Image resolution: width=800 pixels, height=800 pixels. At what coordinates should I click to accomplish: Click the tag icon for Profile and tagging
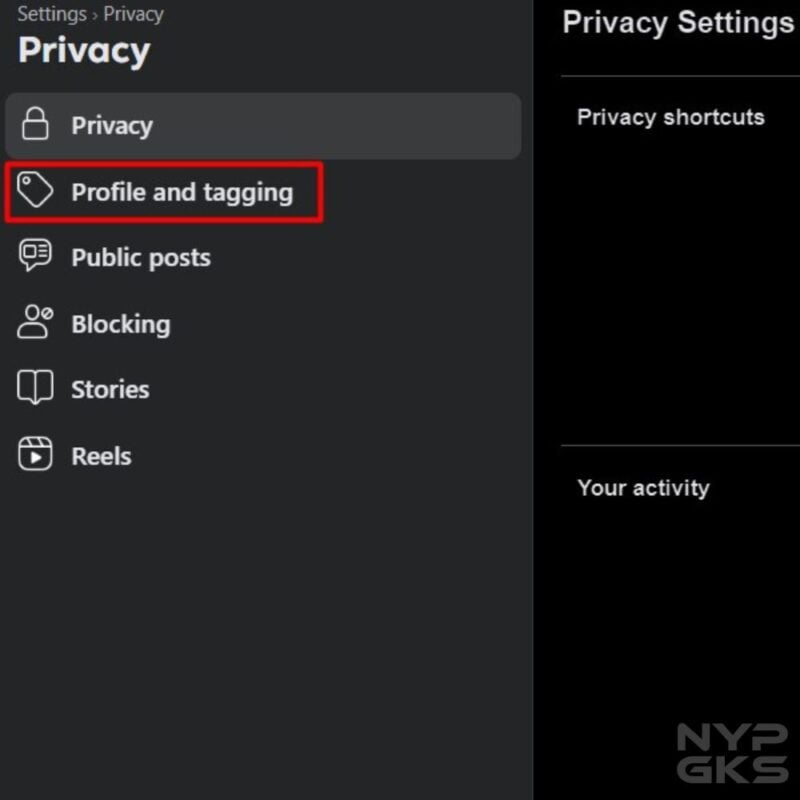tap(36, 190)
